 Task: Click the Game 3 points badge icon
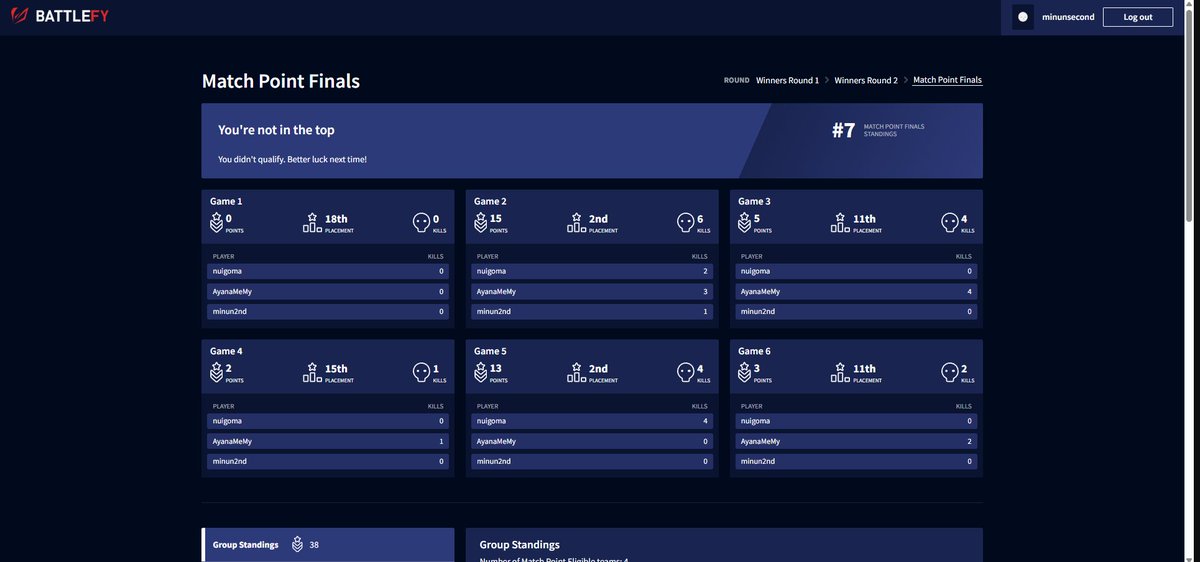(744, 222)
